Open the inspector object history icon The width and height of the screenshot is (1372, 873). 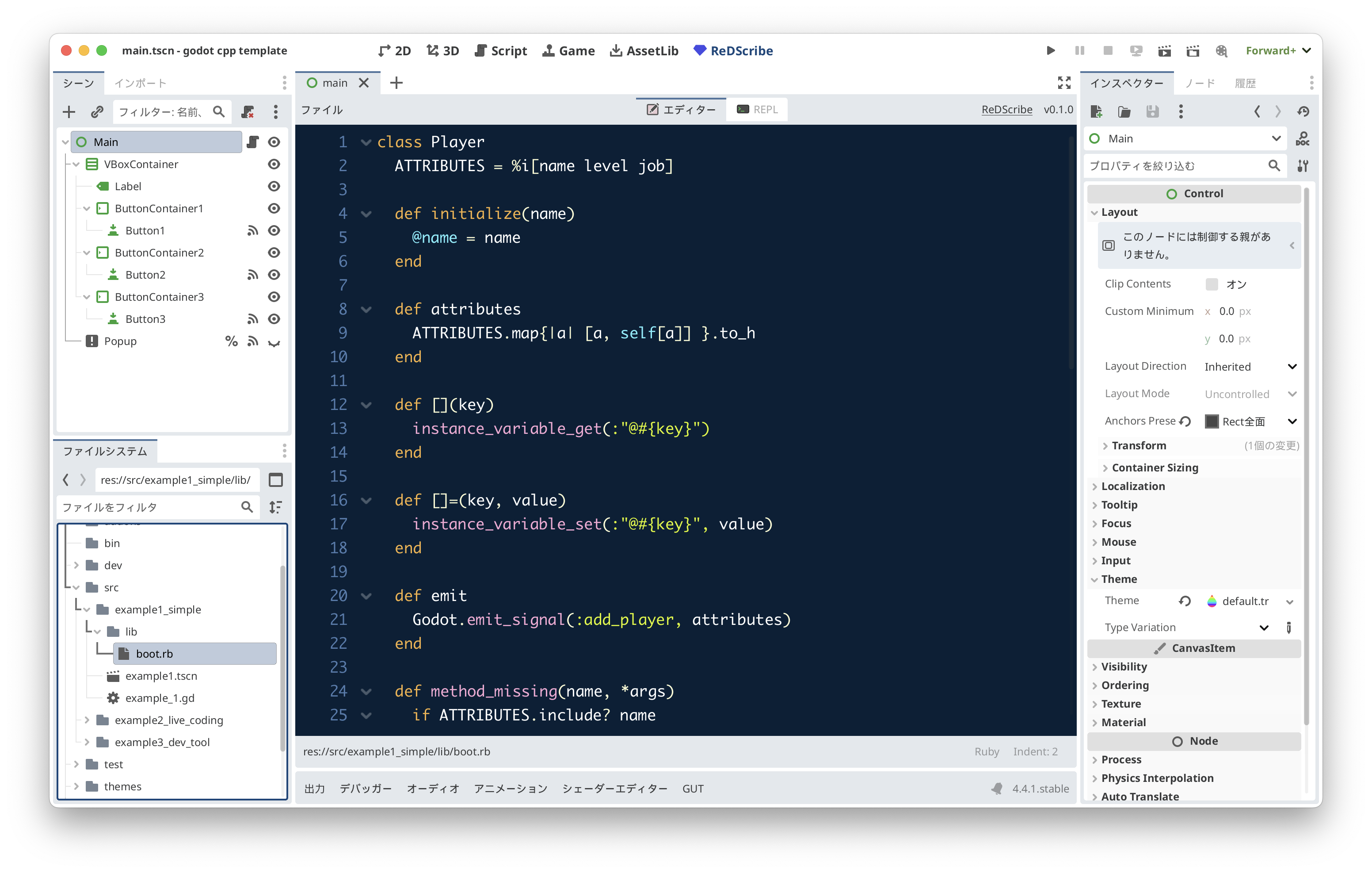click(x=1303, y=112)
